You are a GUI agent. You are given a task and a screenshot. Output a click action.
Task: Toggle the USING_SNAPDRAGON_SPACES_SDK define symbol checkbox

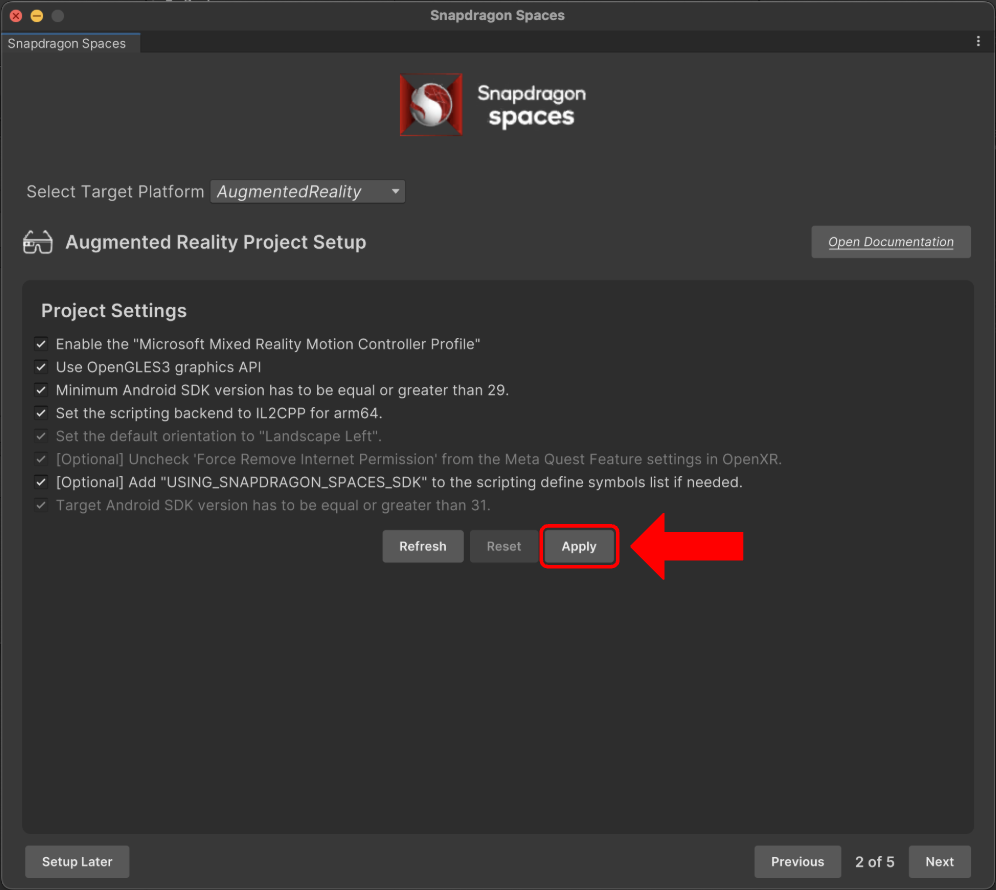(41, 482)
